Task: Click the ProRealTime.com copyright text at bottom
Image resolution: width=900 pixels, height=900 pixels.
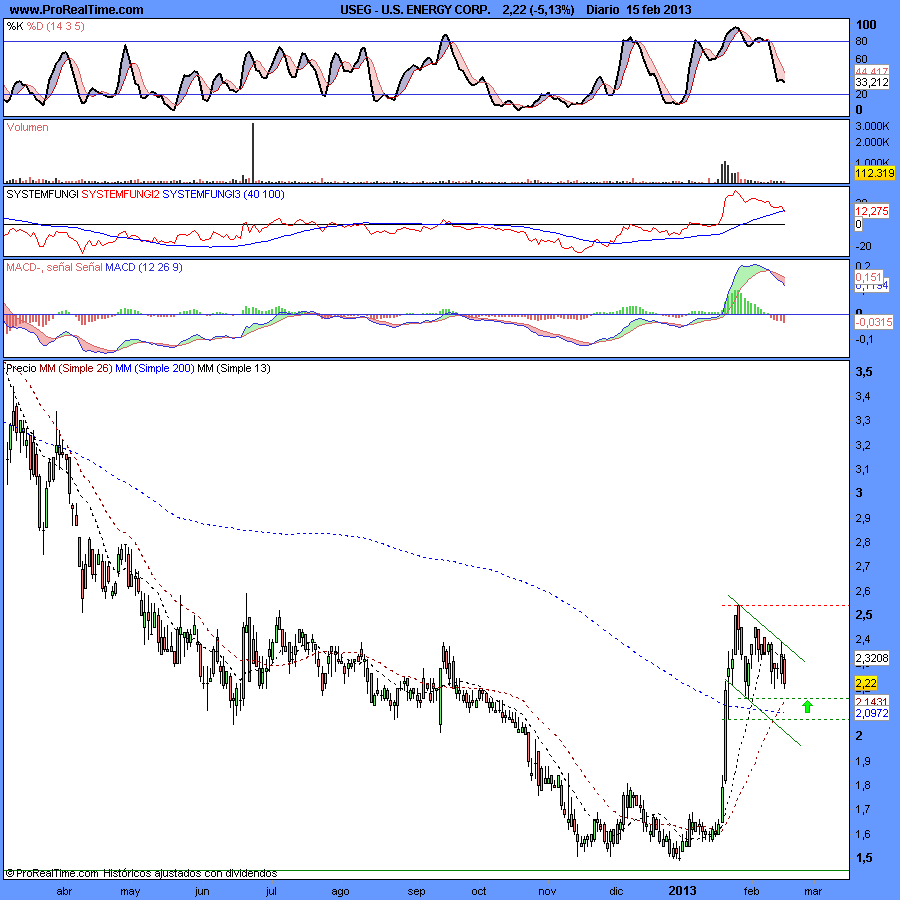Action: (141, 874)
